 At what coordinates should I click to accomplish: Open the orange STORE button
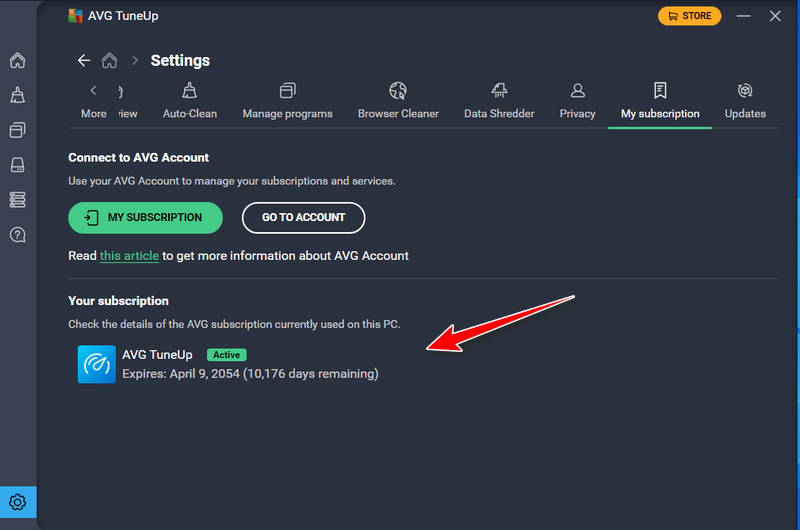pos(689,16)
